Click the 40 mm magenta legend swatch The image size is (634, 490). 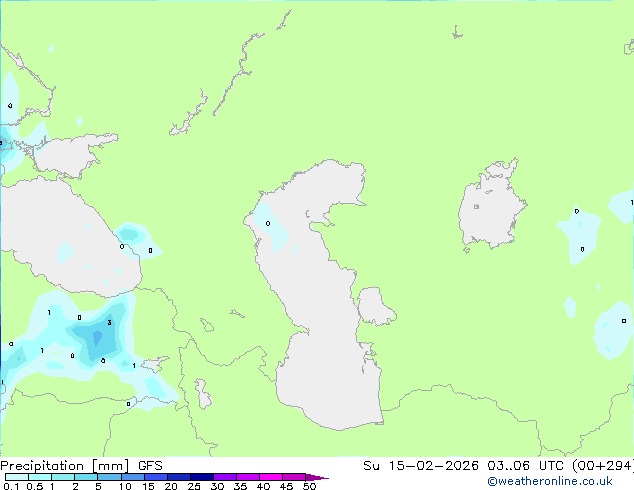point(271,477)
